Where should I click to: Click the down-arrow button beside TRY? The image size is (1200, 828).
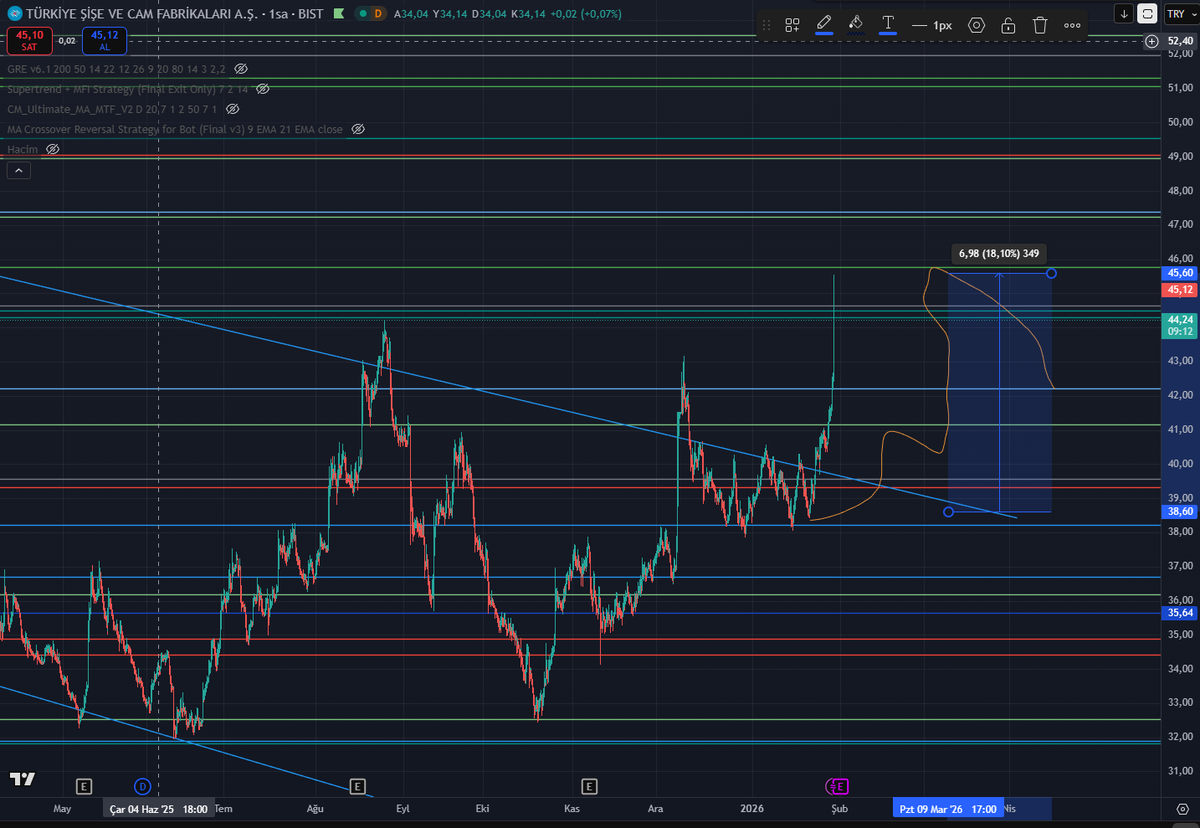pyautogui.click(x=1125, y=14)
